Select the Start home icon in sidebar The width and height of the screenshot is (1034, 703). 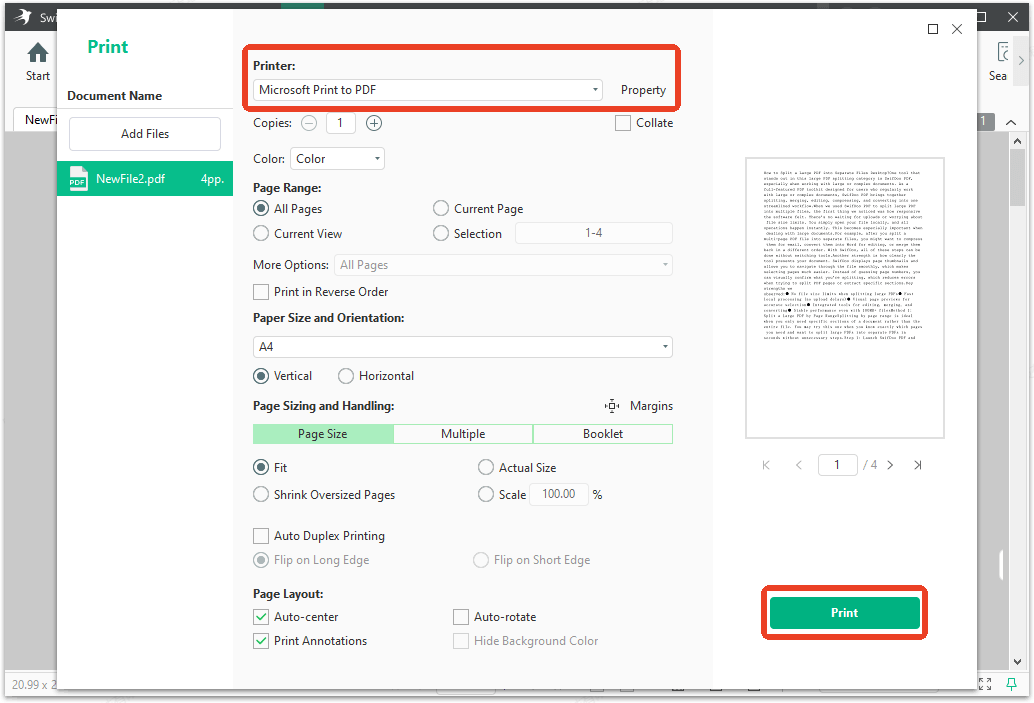37,52
